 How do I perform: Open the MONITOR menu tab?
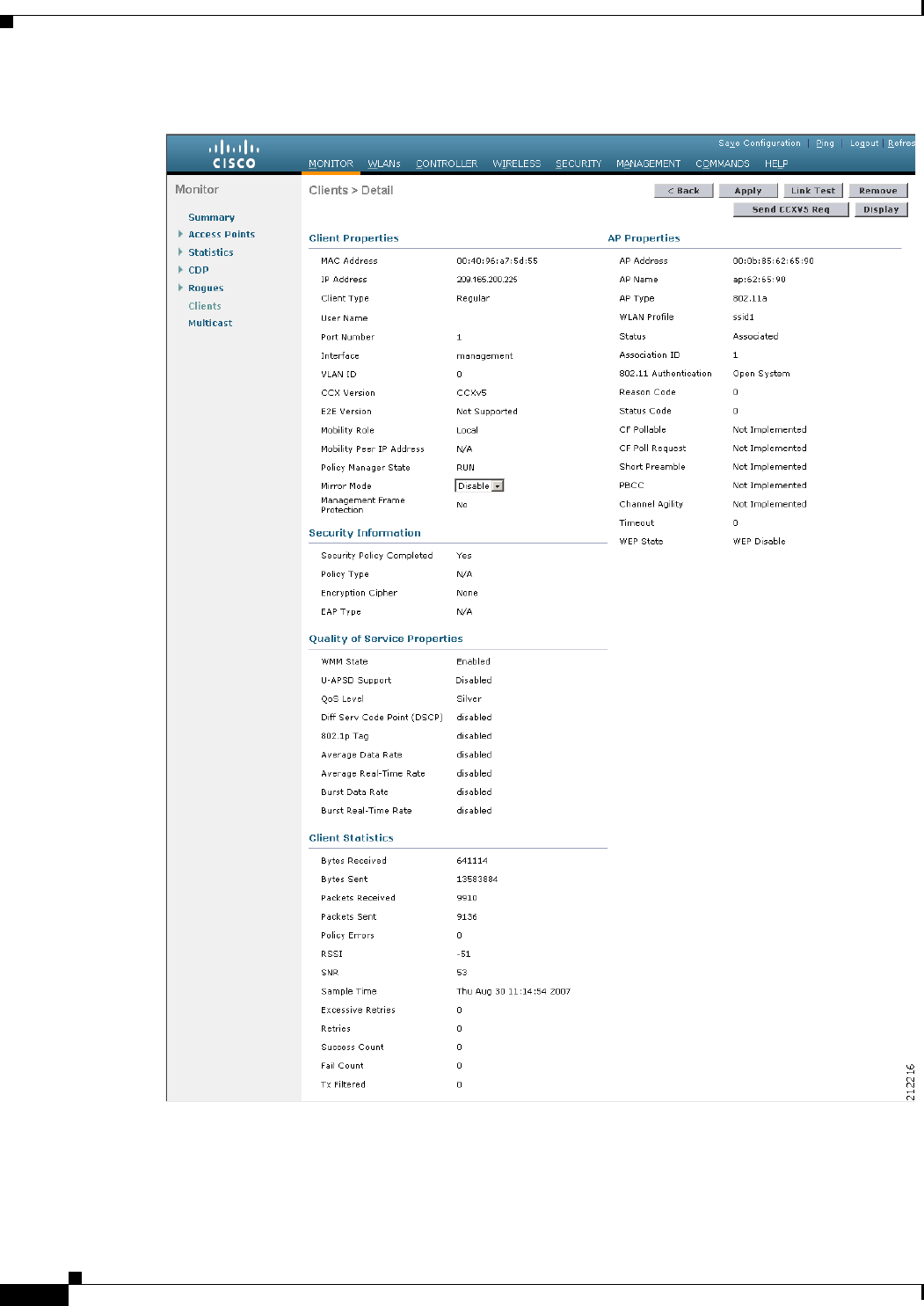(331, 164)
